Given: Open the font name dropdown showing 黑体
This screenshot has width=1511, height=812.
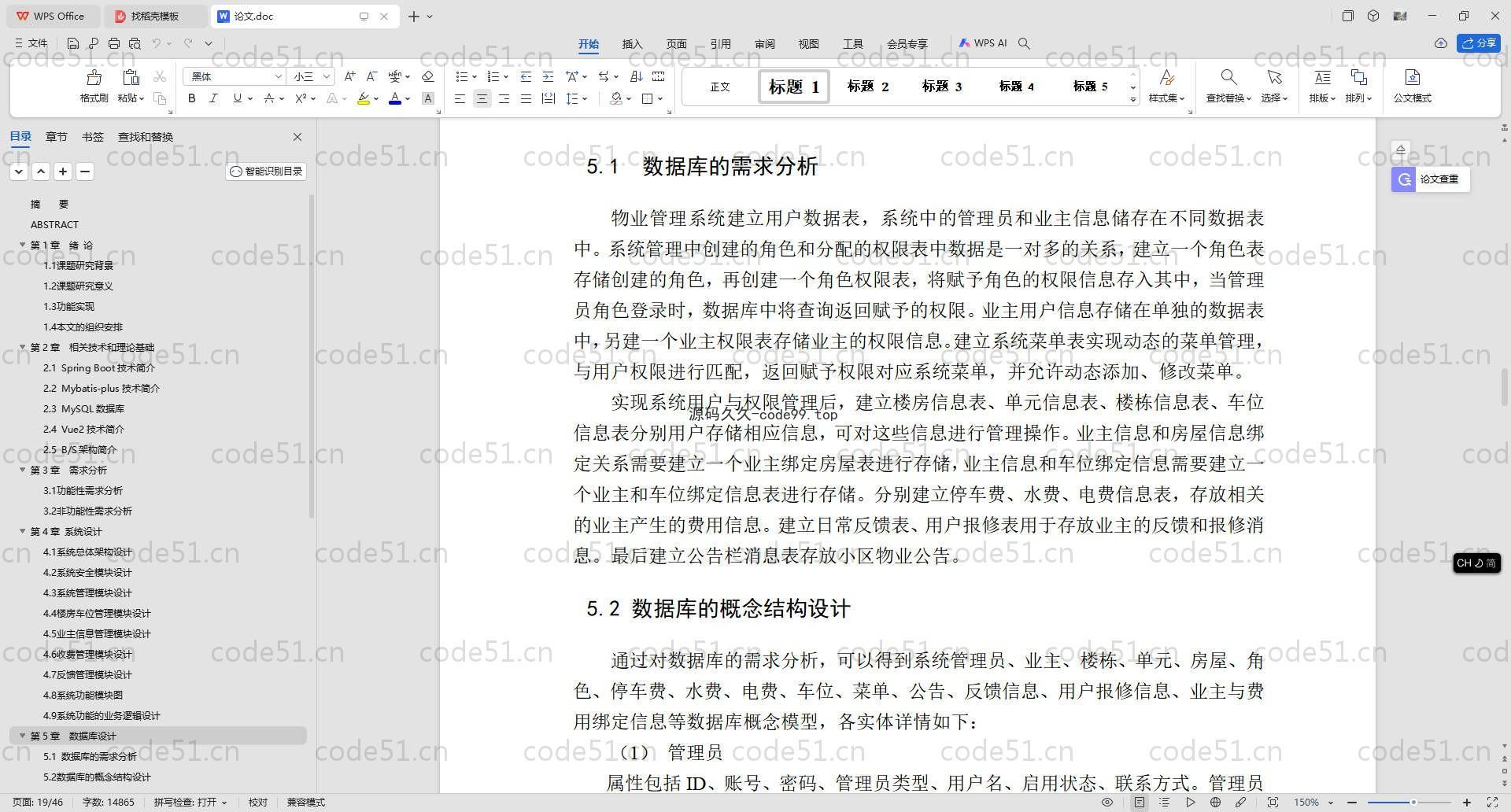Looking at the screenshot, I should (234, 76).
